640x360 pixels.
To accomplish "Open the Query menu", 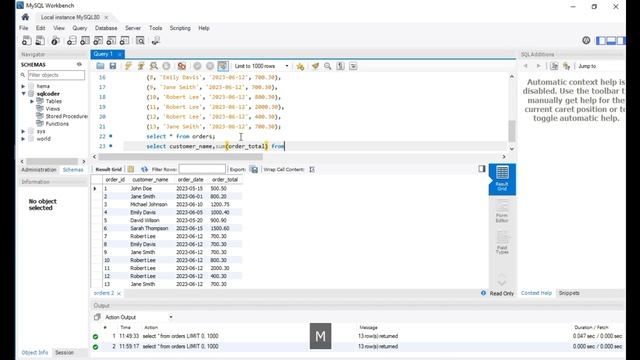I will [x=80, y=28].
